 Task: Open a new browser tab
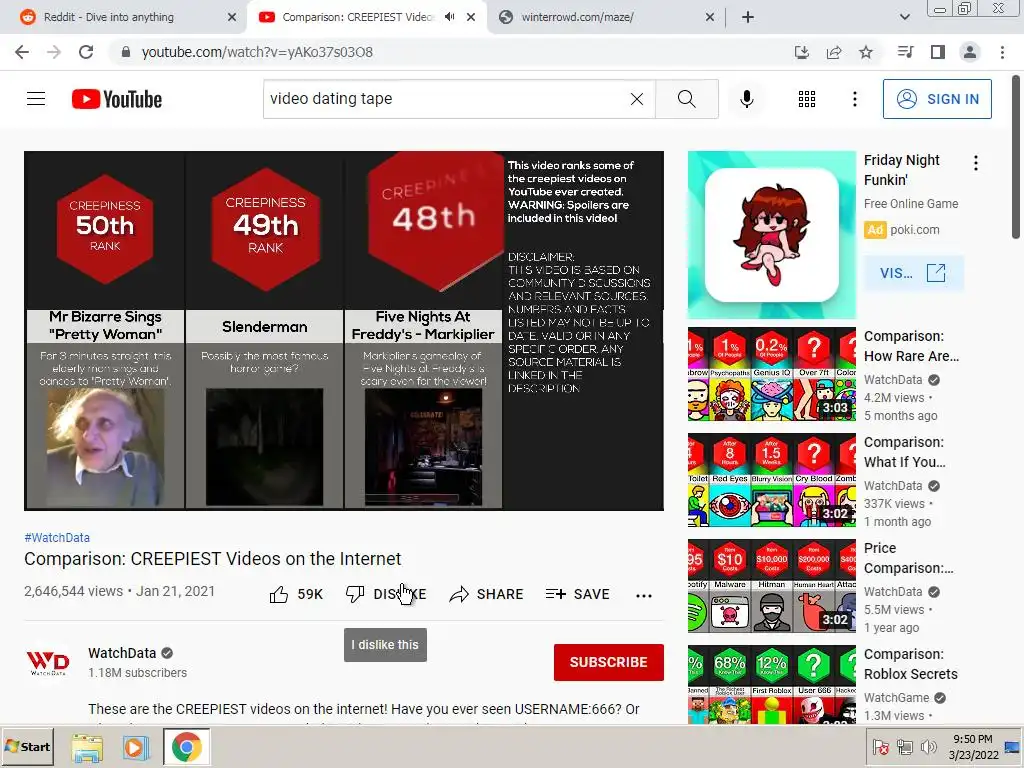pyautogui.click(x=748, y=17)
